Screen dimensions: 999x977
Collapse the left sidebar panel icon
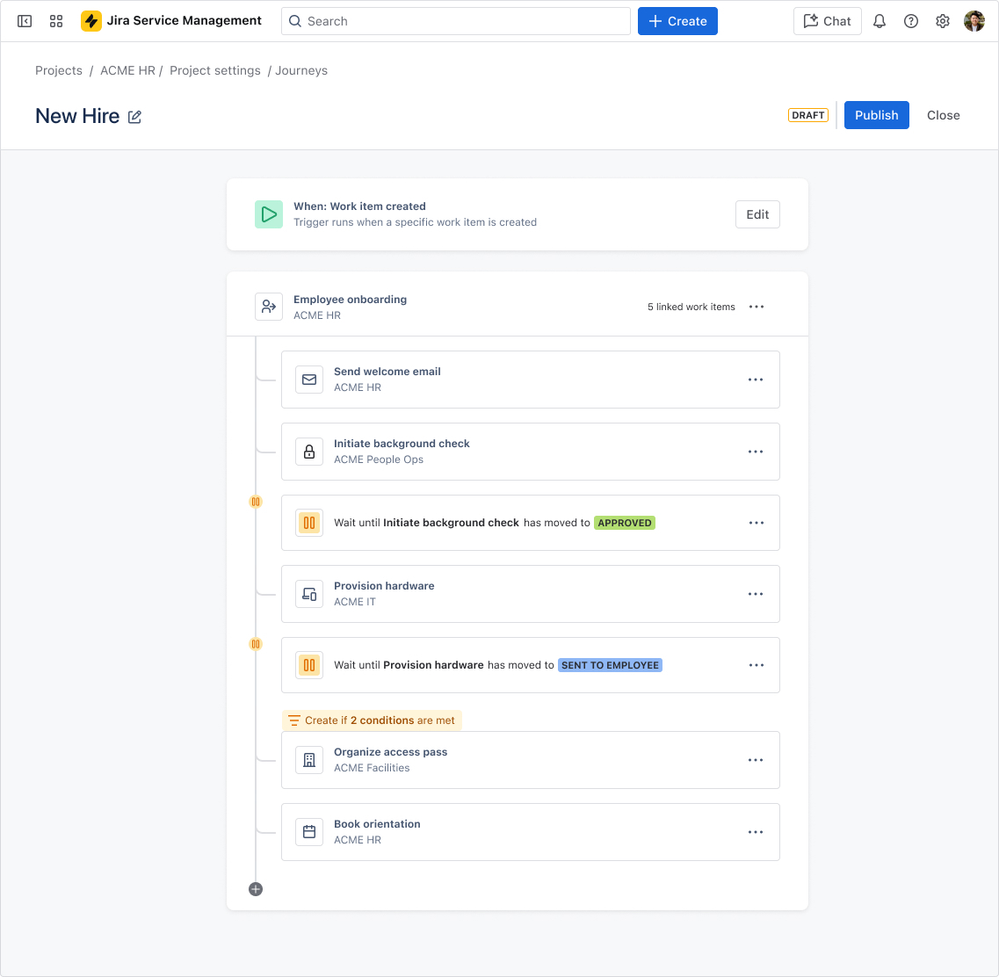click(x=25, y=21)
